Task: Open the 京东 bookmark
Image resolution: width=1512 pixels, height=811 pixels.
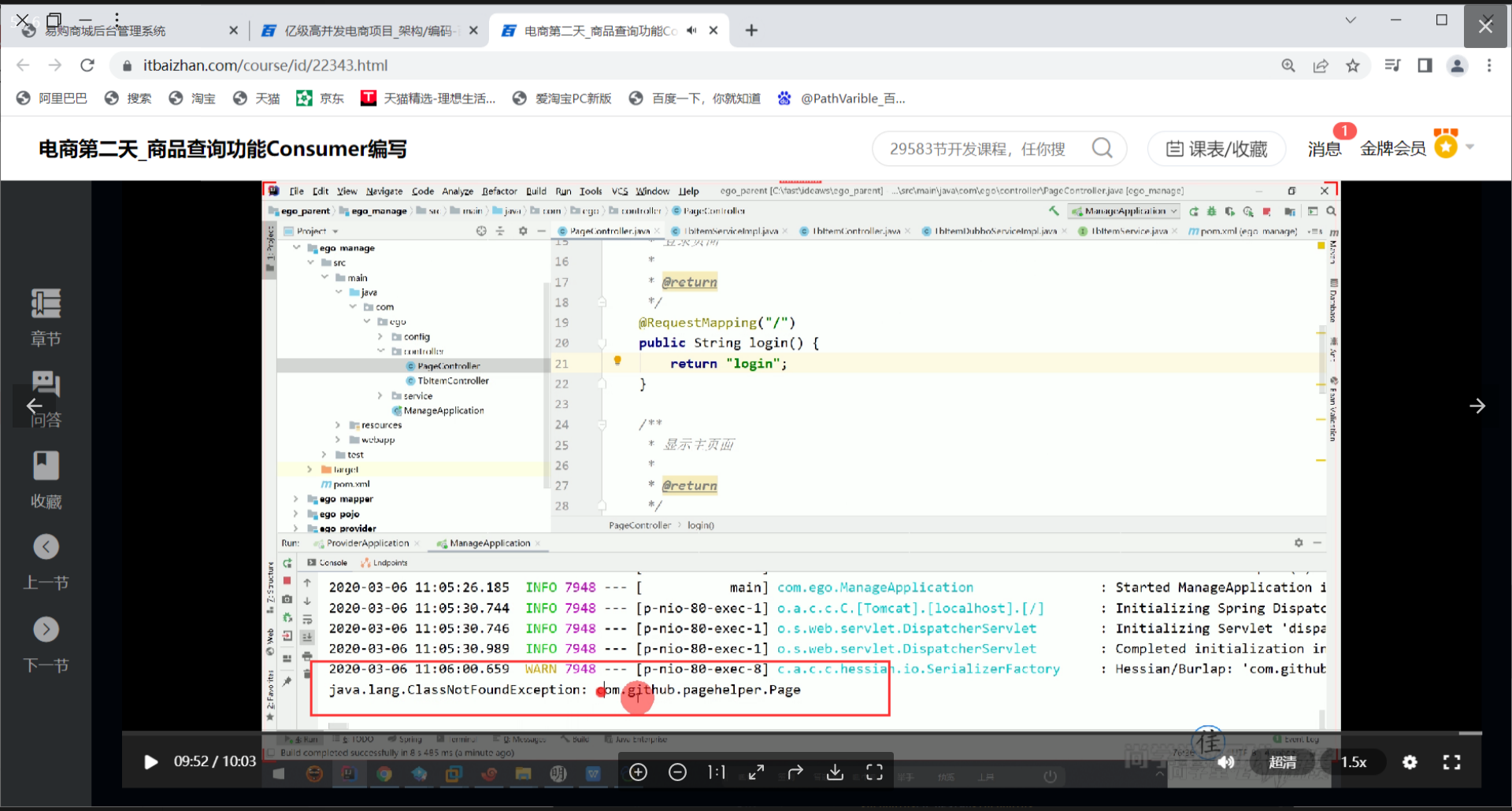Action: coord(321,98)
